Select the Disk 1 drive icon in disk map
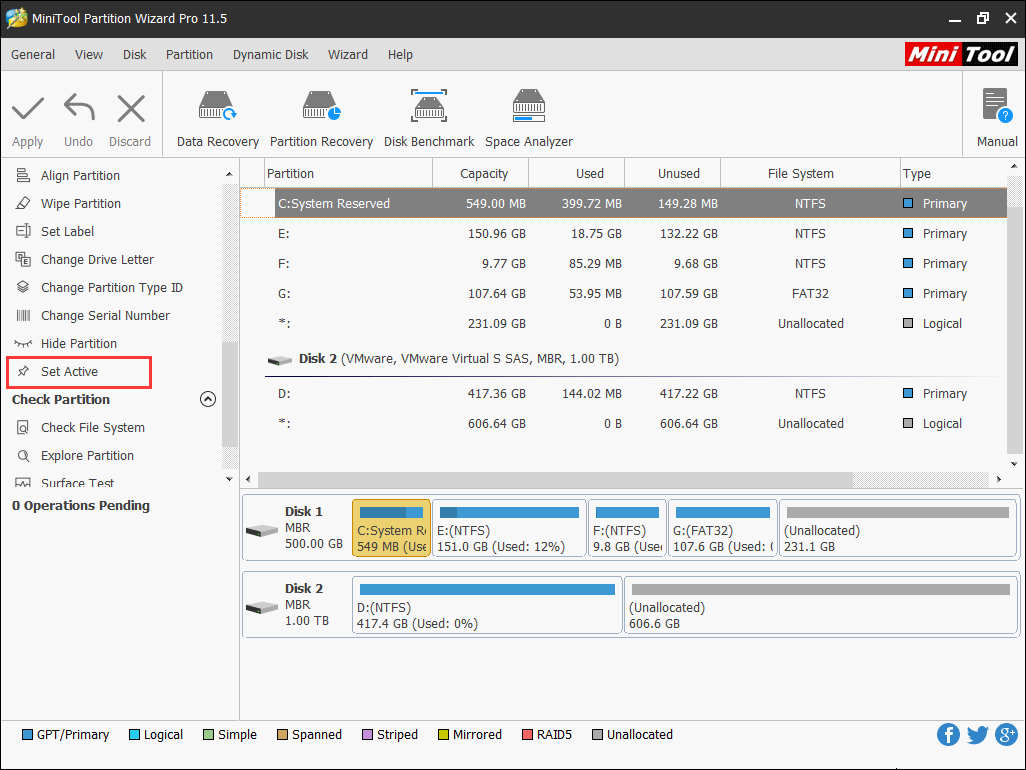Screen dimensions: 1026x770 (262, 530)
